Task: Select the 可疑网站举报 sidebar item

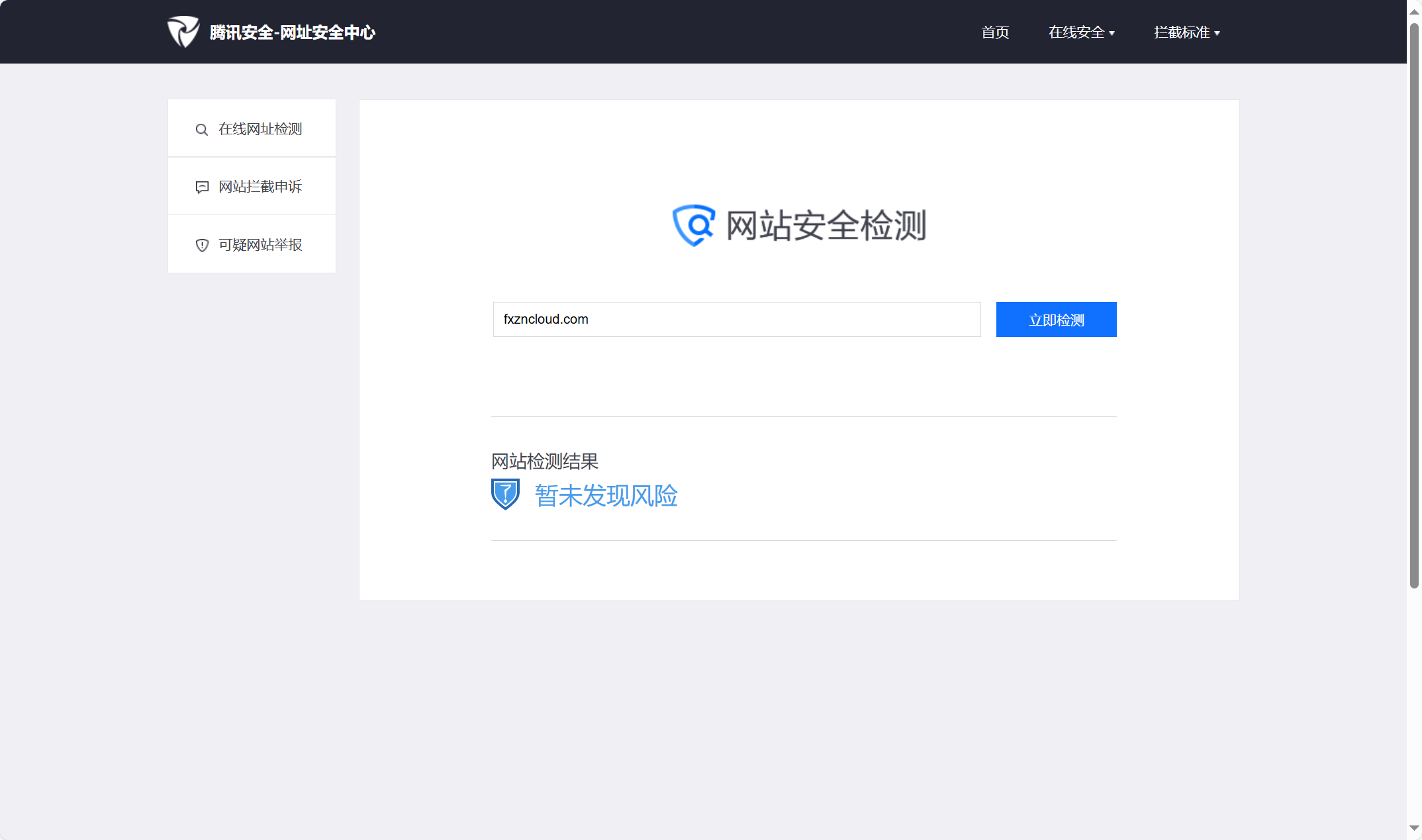Action: click(260, 245)
